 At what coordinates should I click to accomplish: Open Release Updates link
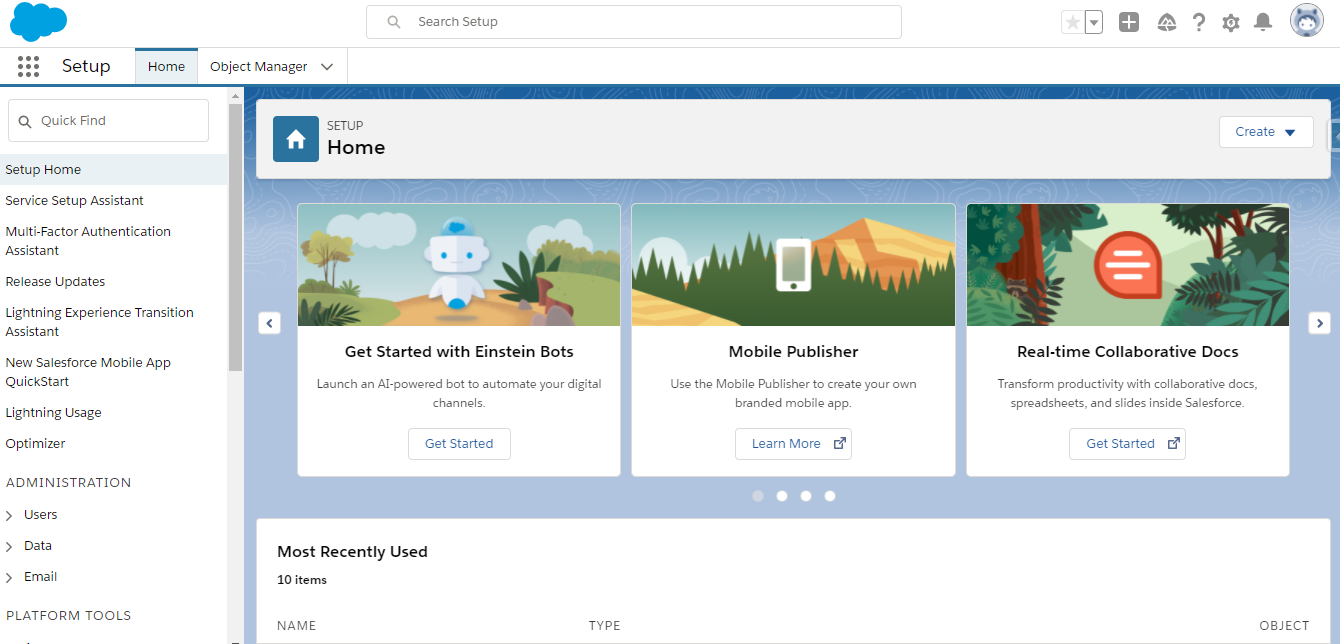coord(55,282)
